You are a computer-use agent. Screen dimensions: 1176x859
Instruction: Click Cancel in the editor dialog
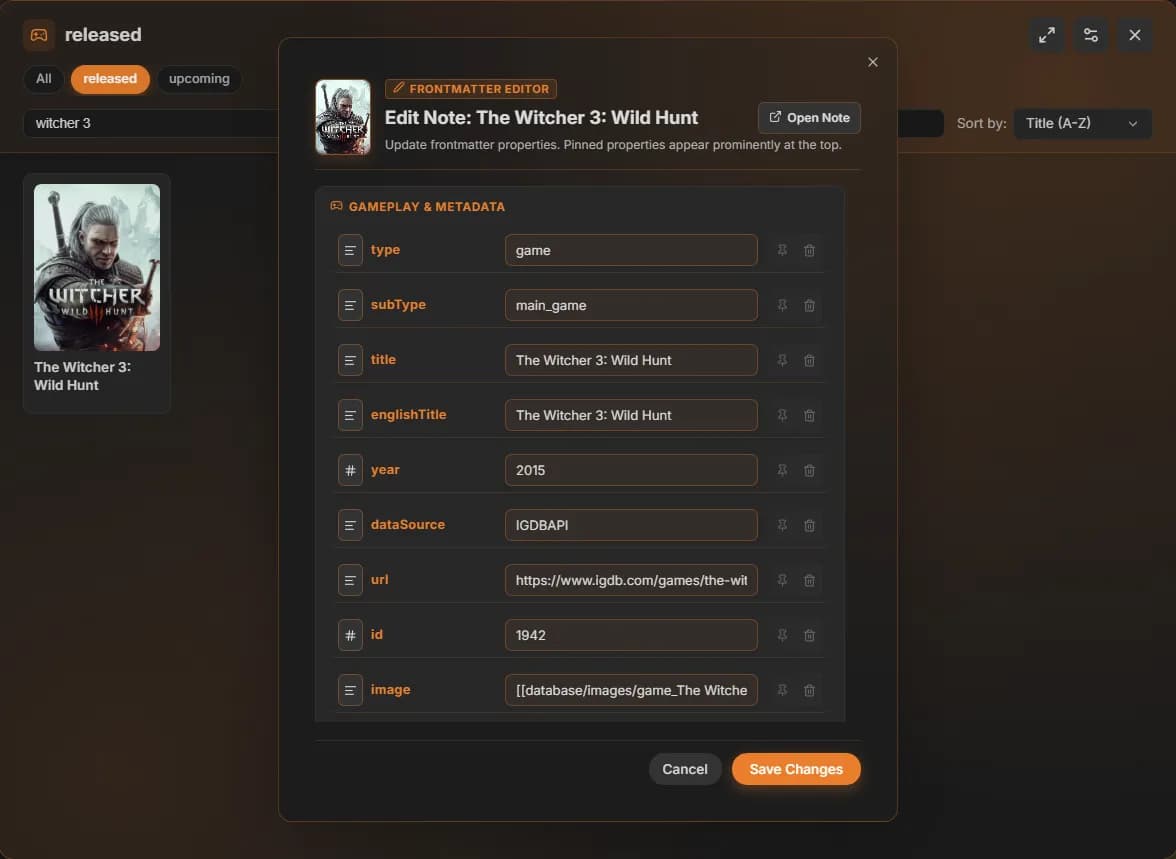[x=685, y=769]
